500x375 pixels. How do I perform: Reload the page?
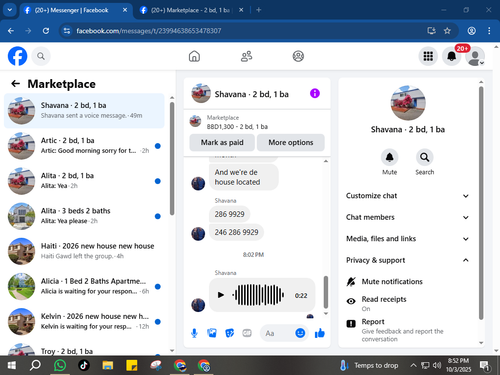click(46, 31)
